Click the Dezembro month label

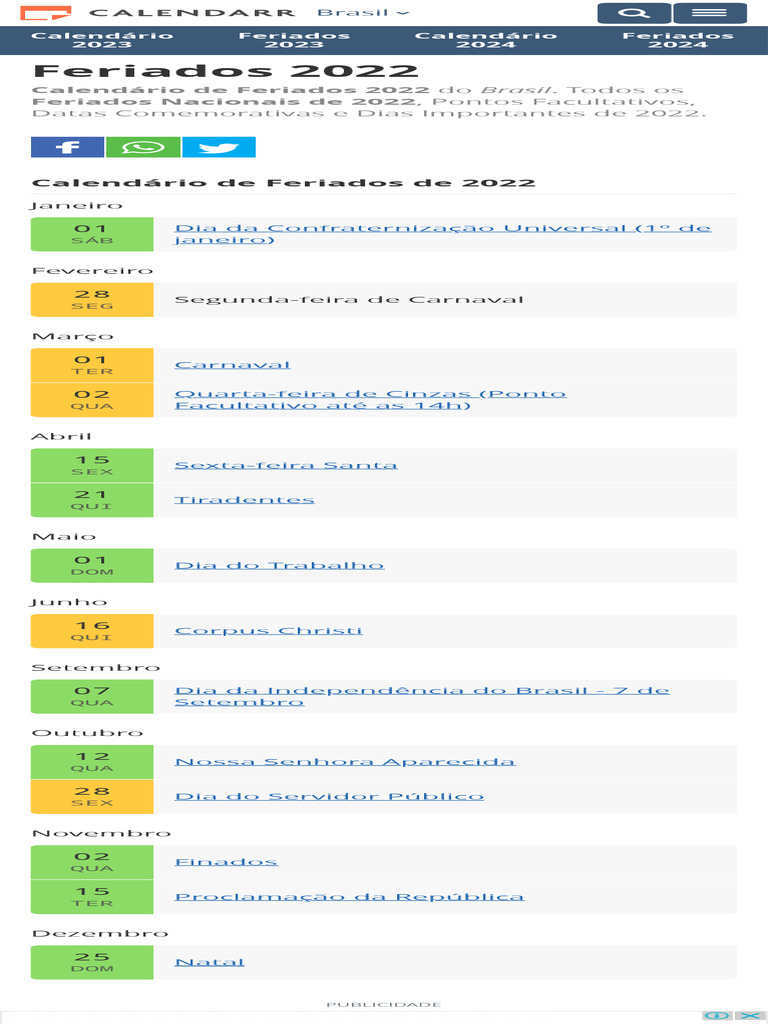tap(100, 933)
